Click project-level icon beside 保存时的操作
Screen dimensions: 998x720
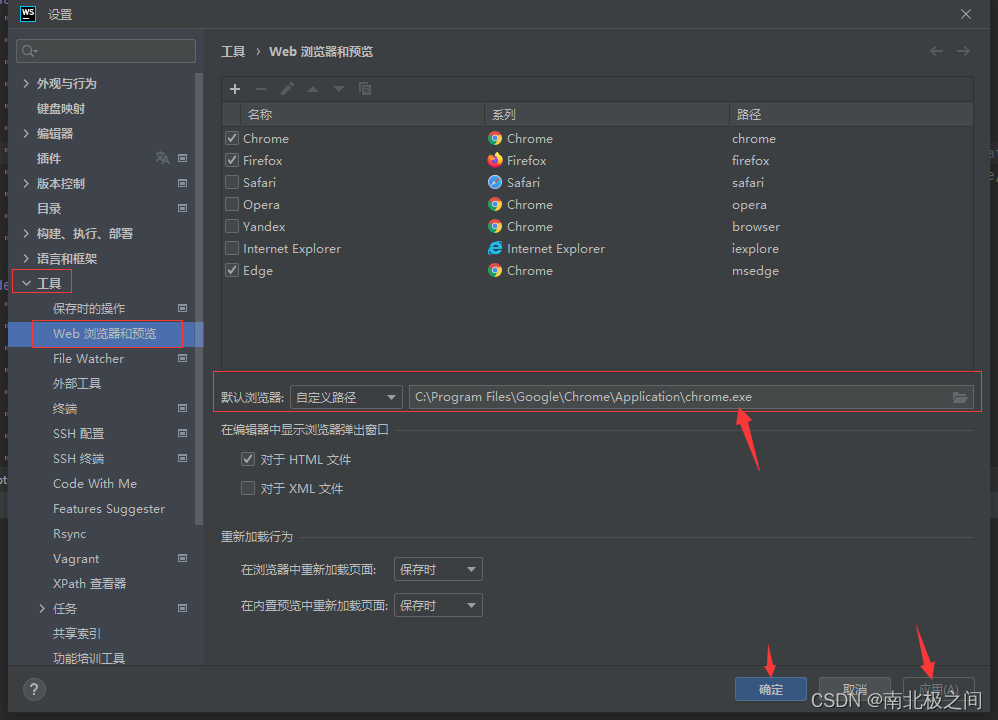click(x=183, y=308)
